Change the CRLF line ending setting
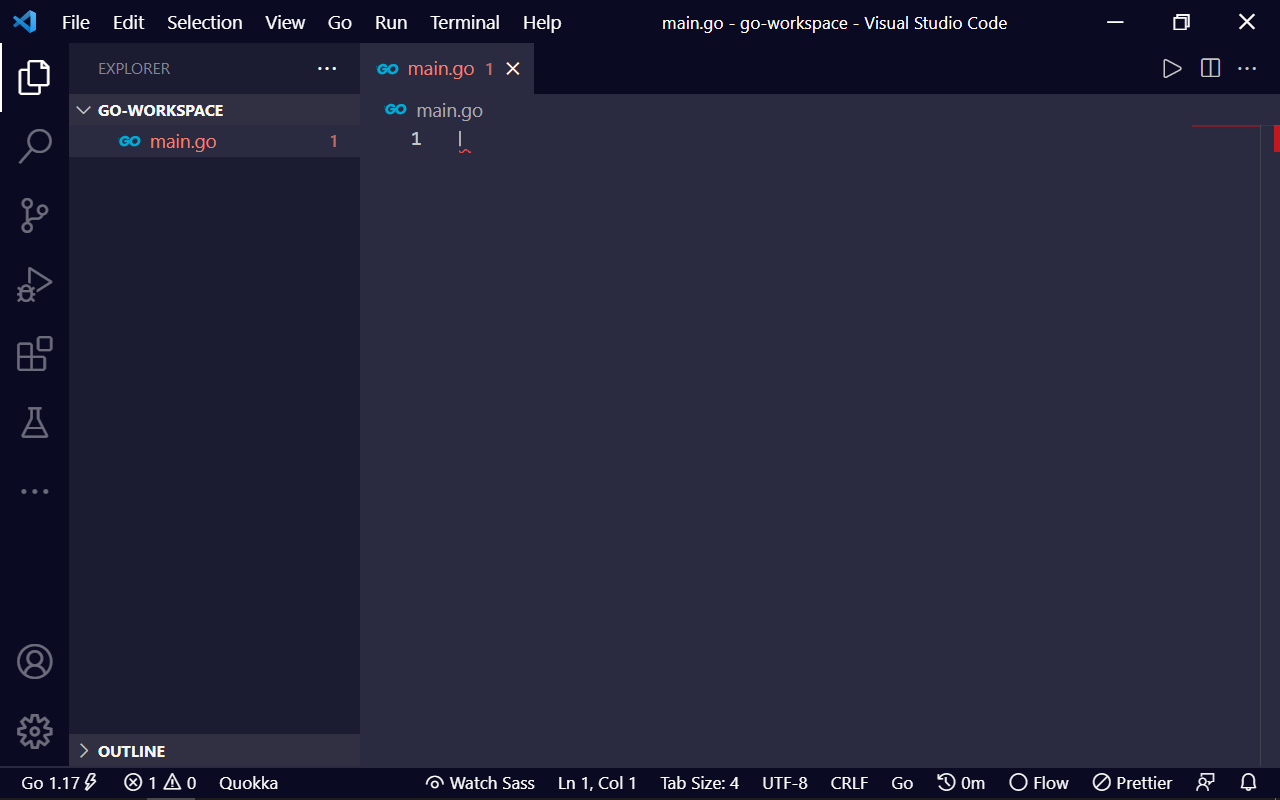Viewport: 1280px width, 800px height. tap(849, 783)
